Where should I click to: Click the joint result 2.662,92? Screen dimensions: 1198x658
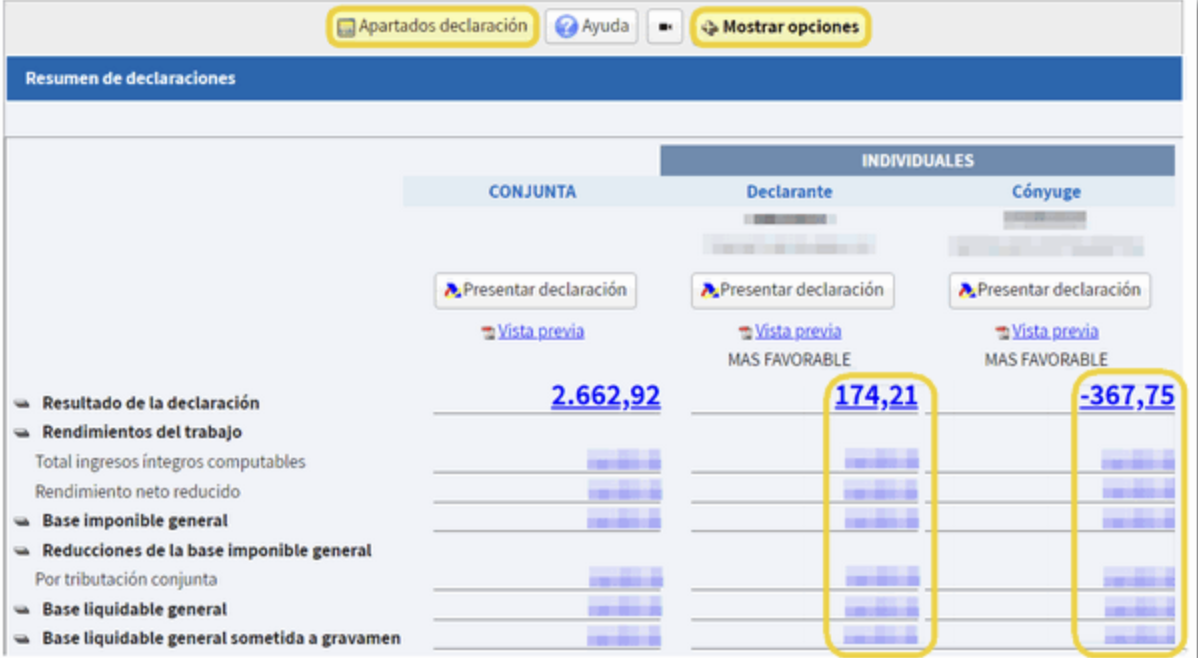pyautogui.click(x=605, y=396)
